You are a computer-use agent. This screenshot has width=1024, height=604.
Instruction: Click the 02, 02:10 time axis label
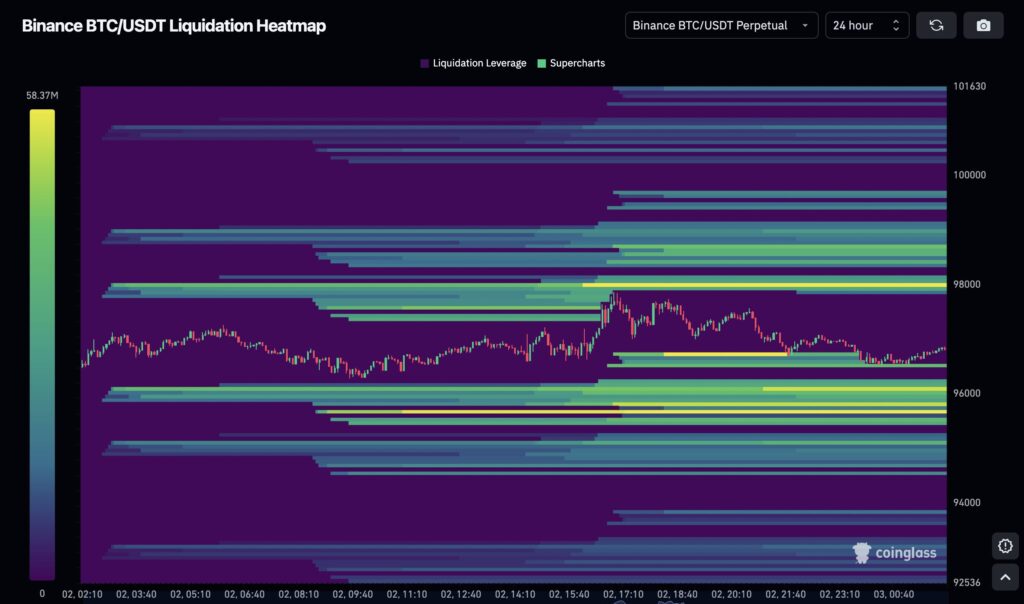[x=82, y=594]
